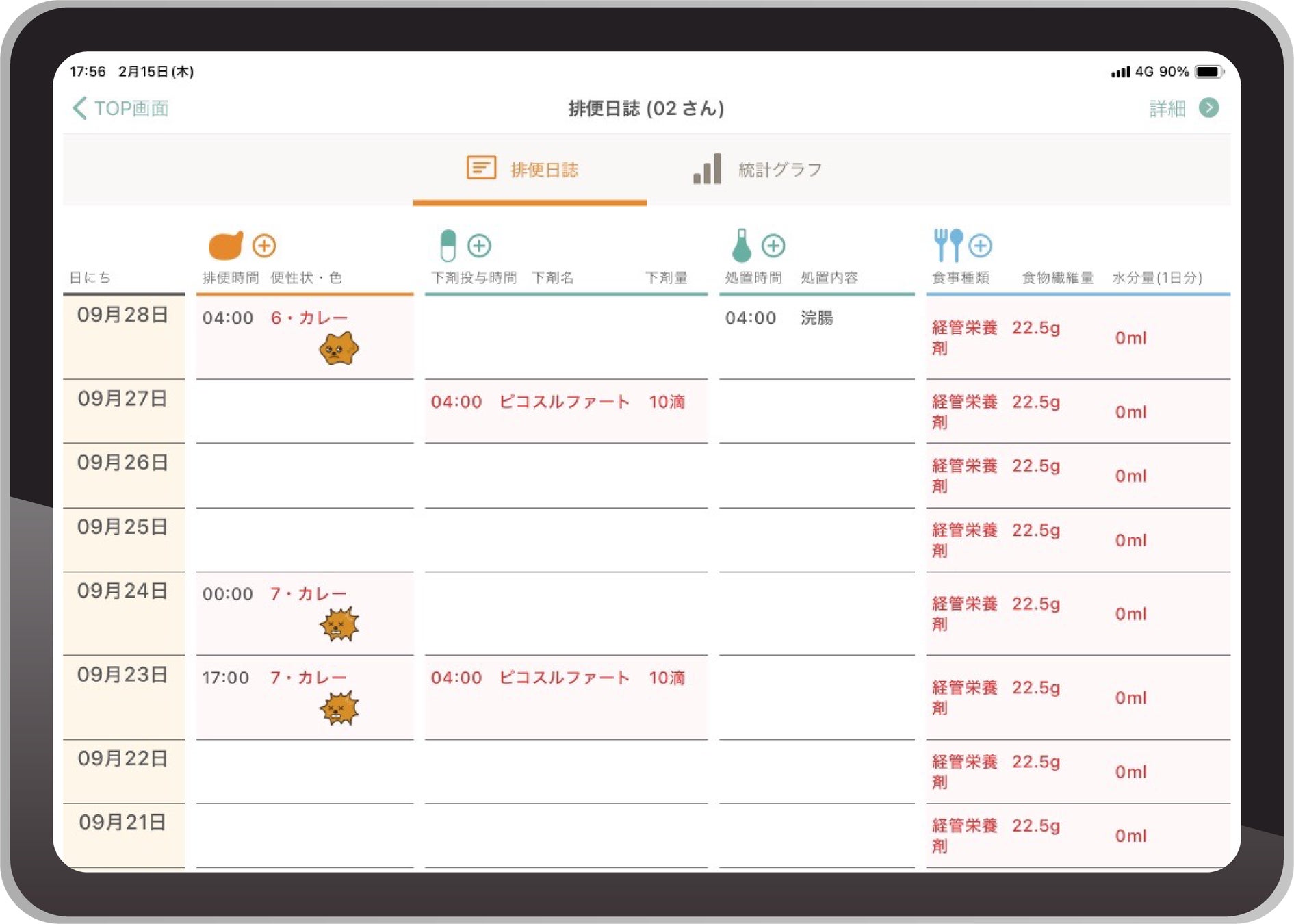The image size is (1294, 924).
Task: Tap the stool face icon on 09月24日
Action: pos(339,624)
